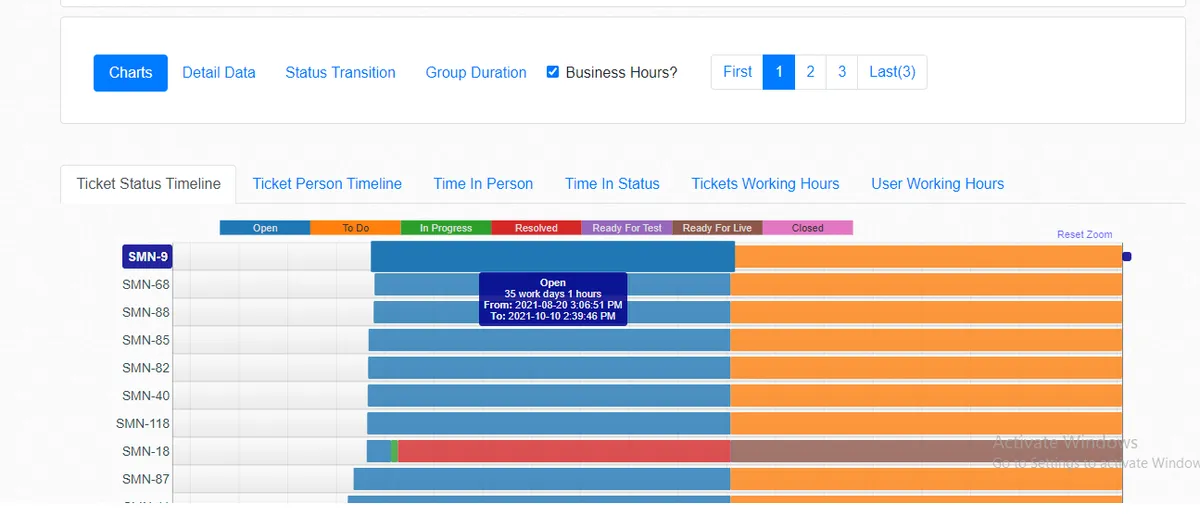Select the SMN-88 row label

pos(146,313)
